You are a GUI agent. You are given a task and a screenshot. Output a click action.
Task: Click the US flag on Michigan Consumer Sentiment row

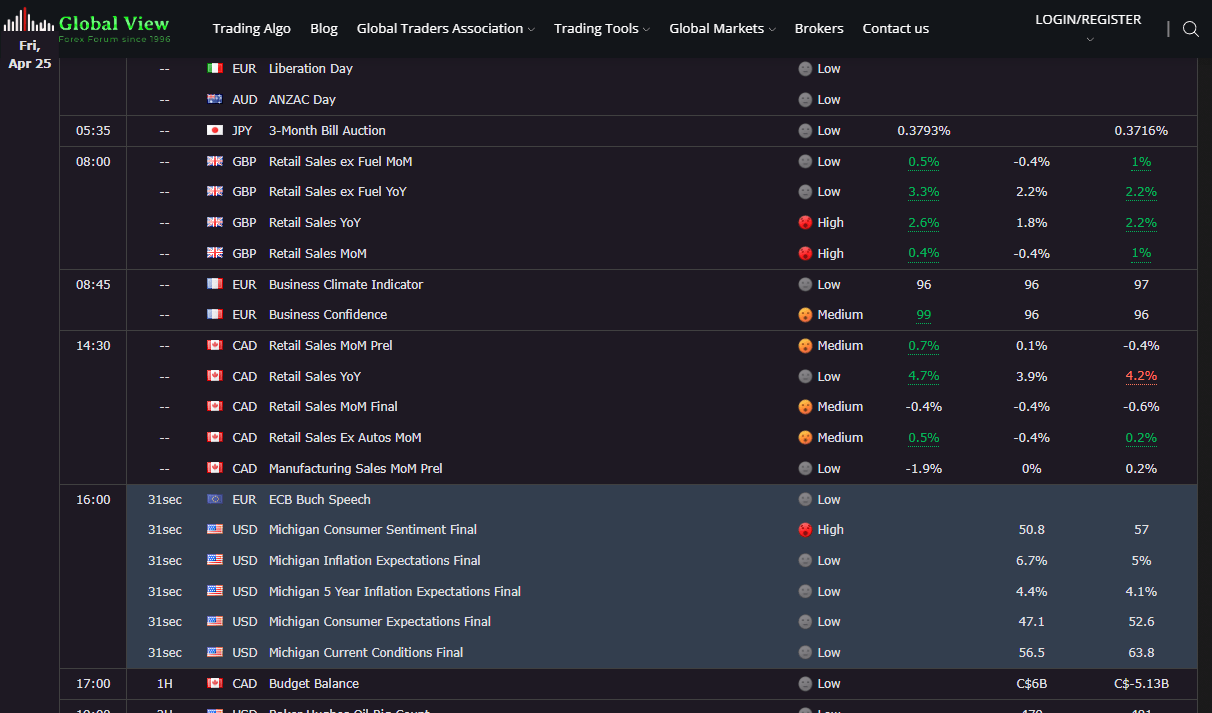pyautogui.click(x=214, y=530)
